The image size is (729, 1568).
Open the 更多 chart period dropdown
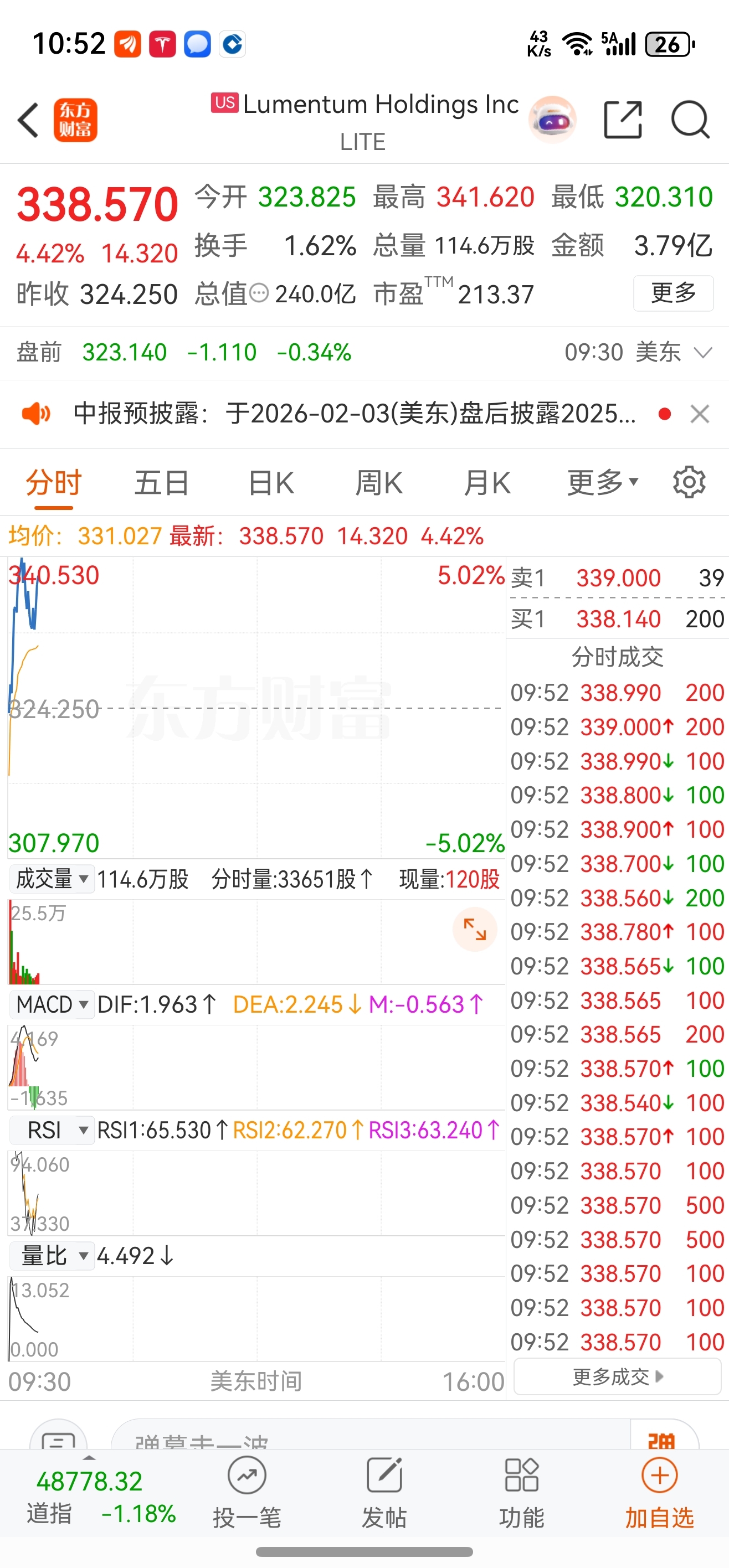point(603,483)
